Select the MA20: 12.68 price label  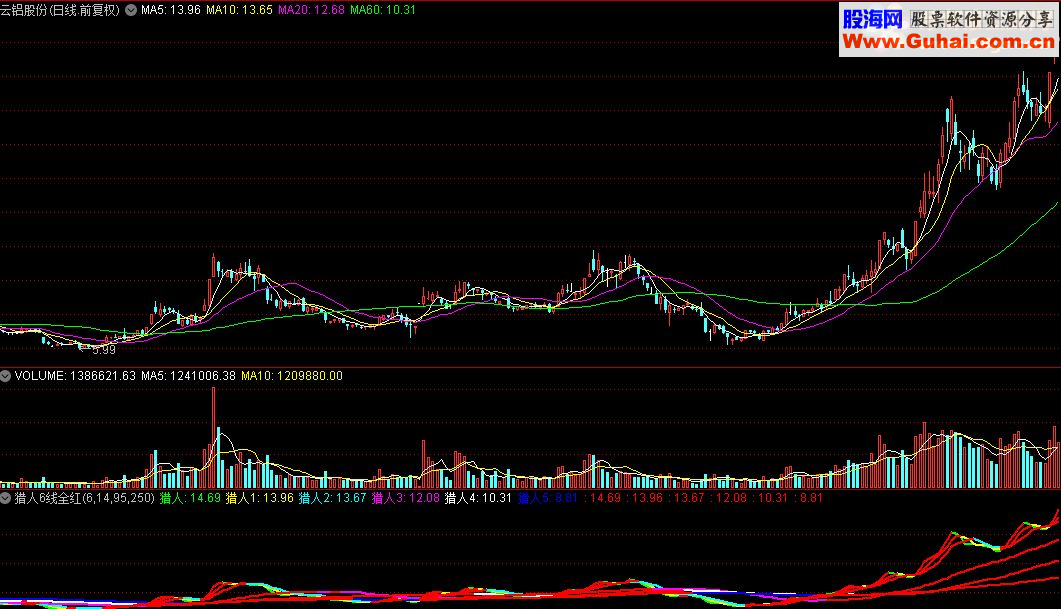(x=311, y=10)
